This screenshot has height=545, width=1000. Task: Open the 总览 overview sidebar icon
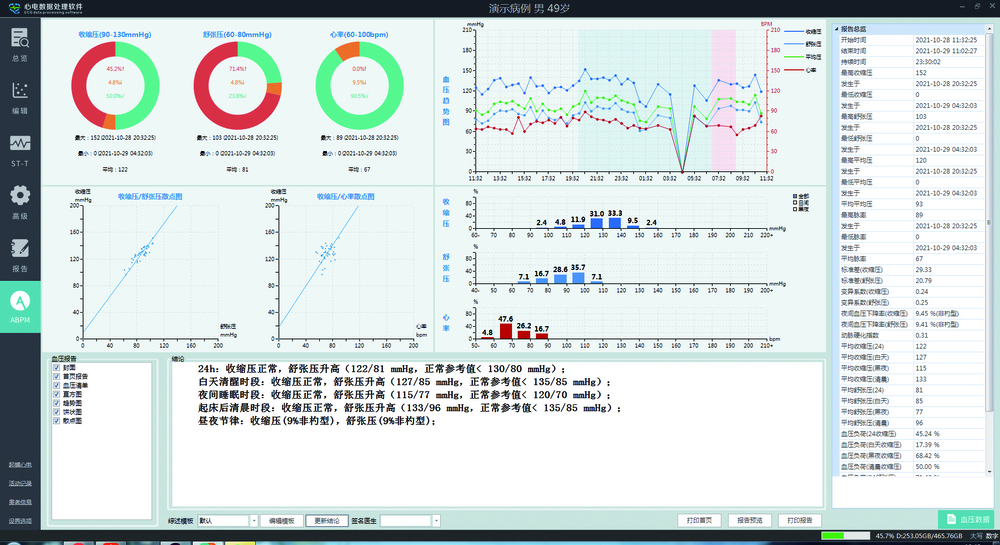pyautogui.click(x=20, y=43)
